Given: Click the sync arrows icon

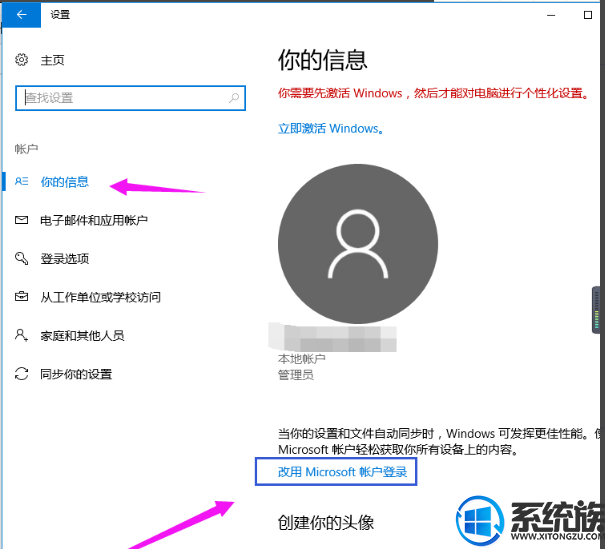Looking at the screenshot, I should (x=22, y=373).
